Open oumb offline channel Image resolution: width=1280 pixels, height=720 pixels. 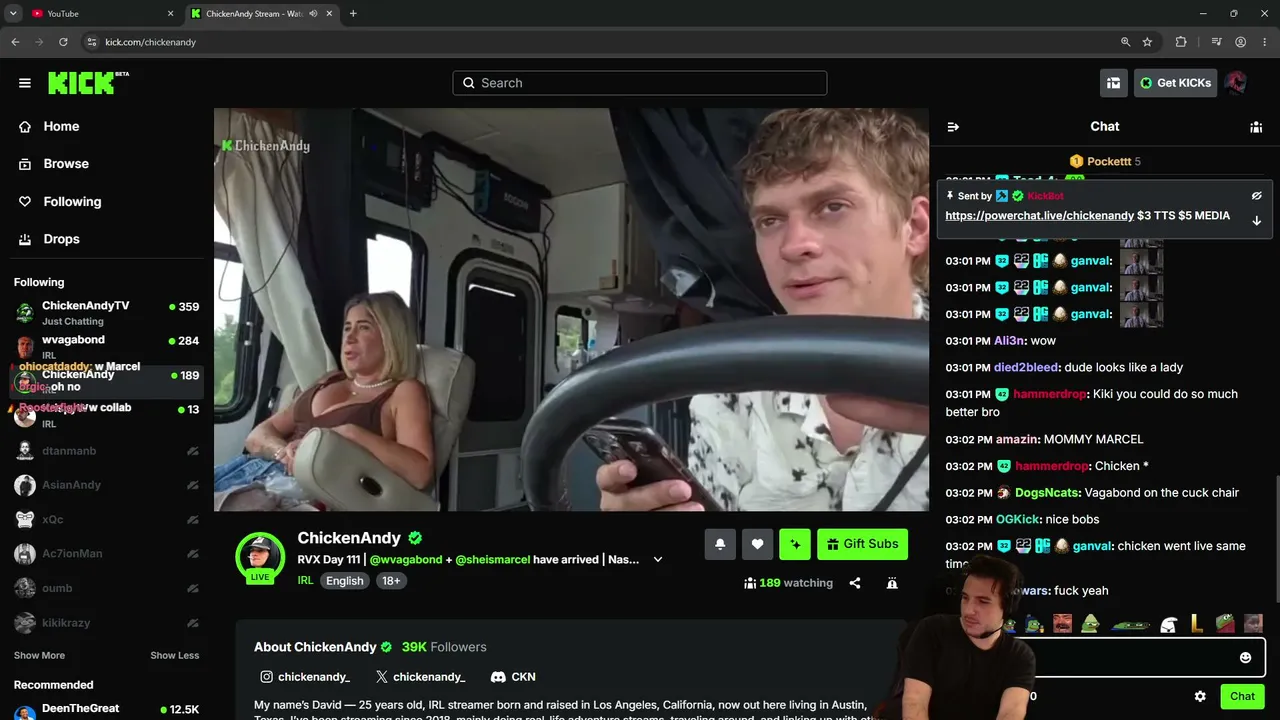tap(106, 588)
